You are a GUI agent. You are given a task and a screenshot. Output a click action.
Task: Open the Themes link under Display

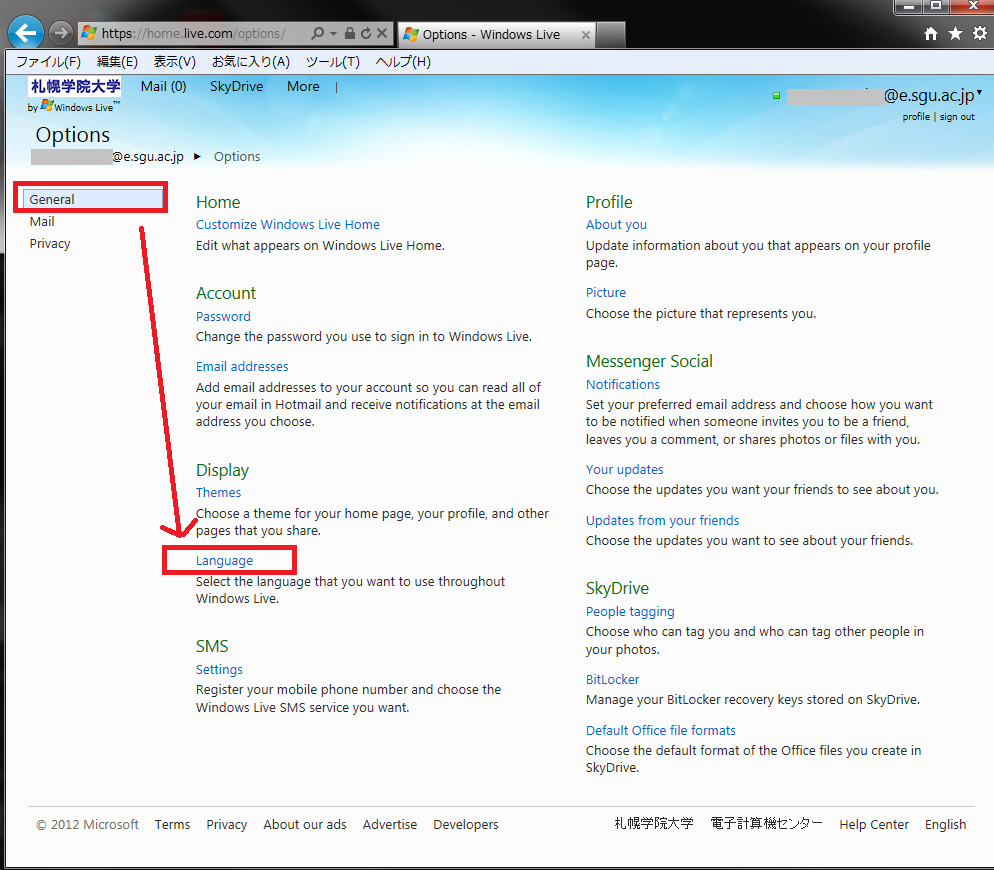point(218,493)
